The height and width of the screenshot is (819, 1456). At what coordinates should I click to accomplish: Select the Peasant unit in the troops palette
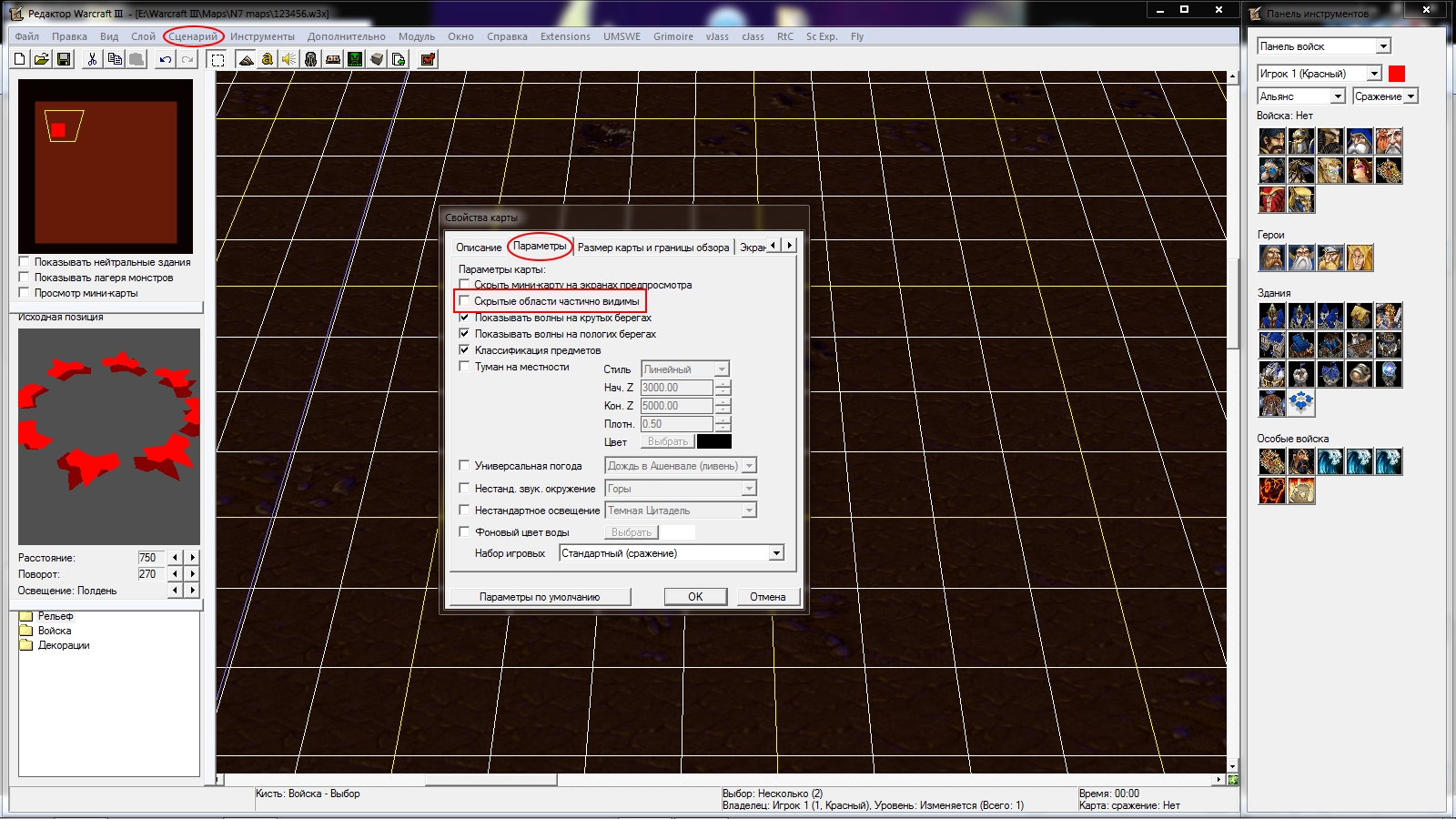click(x=1272, y=141)
